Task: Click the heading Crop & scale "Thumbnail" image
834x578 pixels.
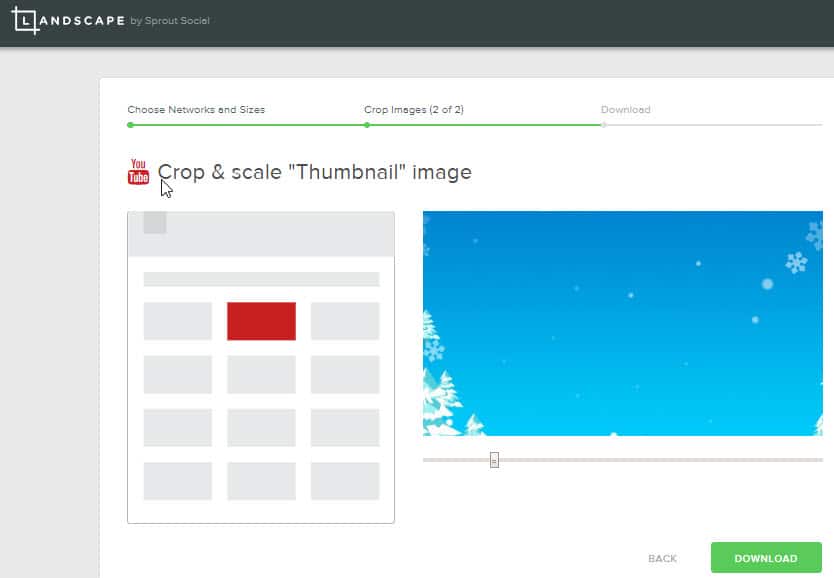Action: click(315, 172)
